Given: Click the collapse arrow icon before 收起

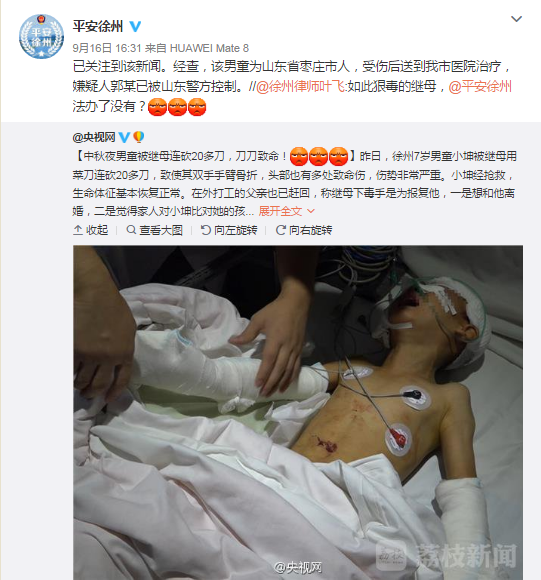Looking at the screenshot, I should (x=78, y=230).
